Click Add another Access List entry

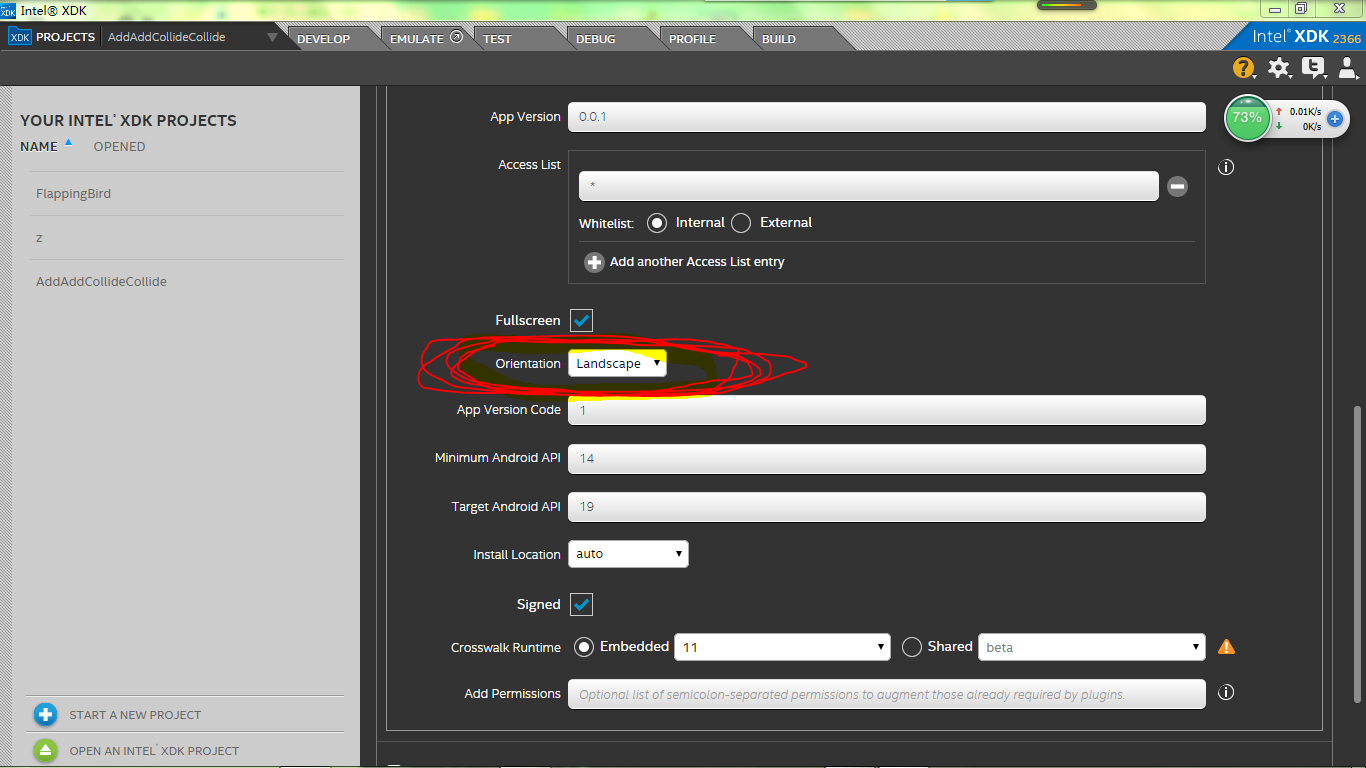tap(697, 262)
